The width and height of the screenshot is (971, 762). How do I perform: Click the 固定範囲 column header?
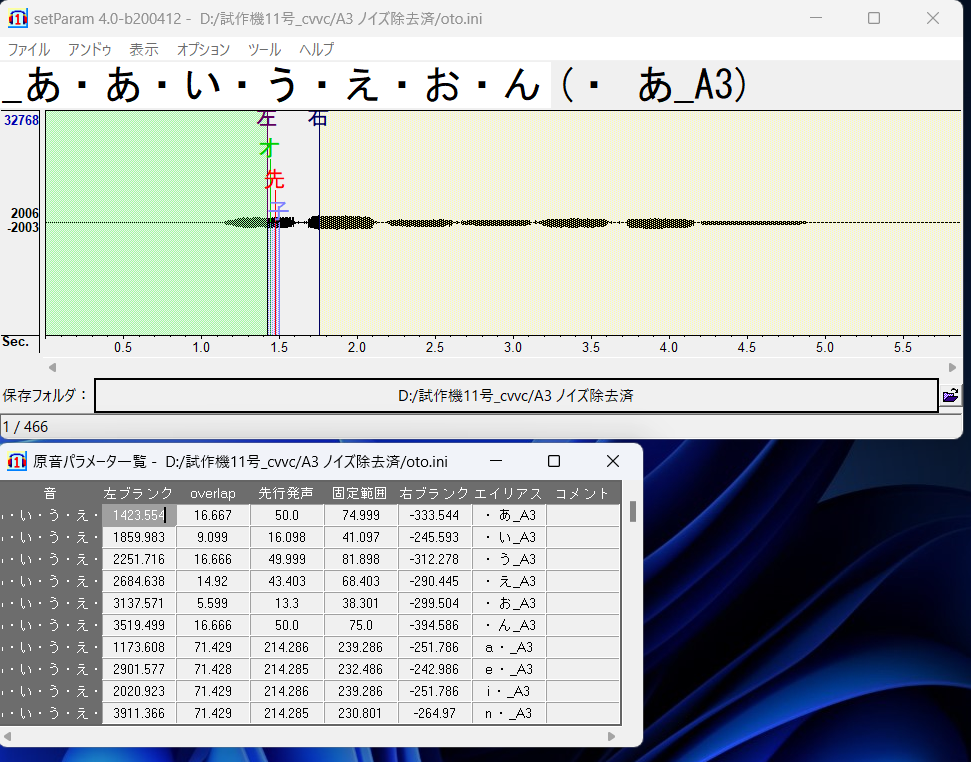pyautogui.click(x=360, y=493)
